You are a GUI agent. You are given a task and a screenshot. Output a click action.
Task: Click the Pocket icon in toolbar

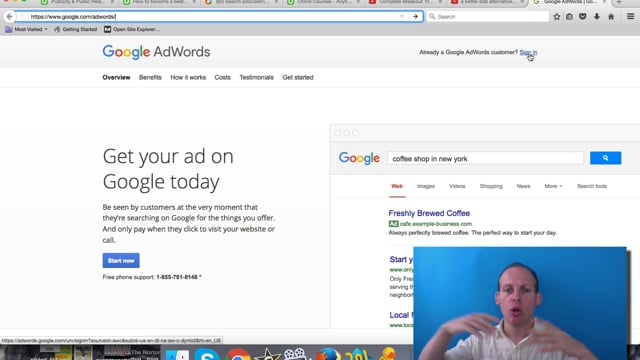tap(583, 17)
